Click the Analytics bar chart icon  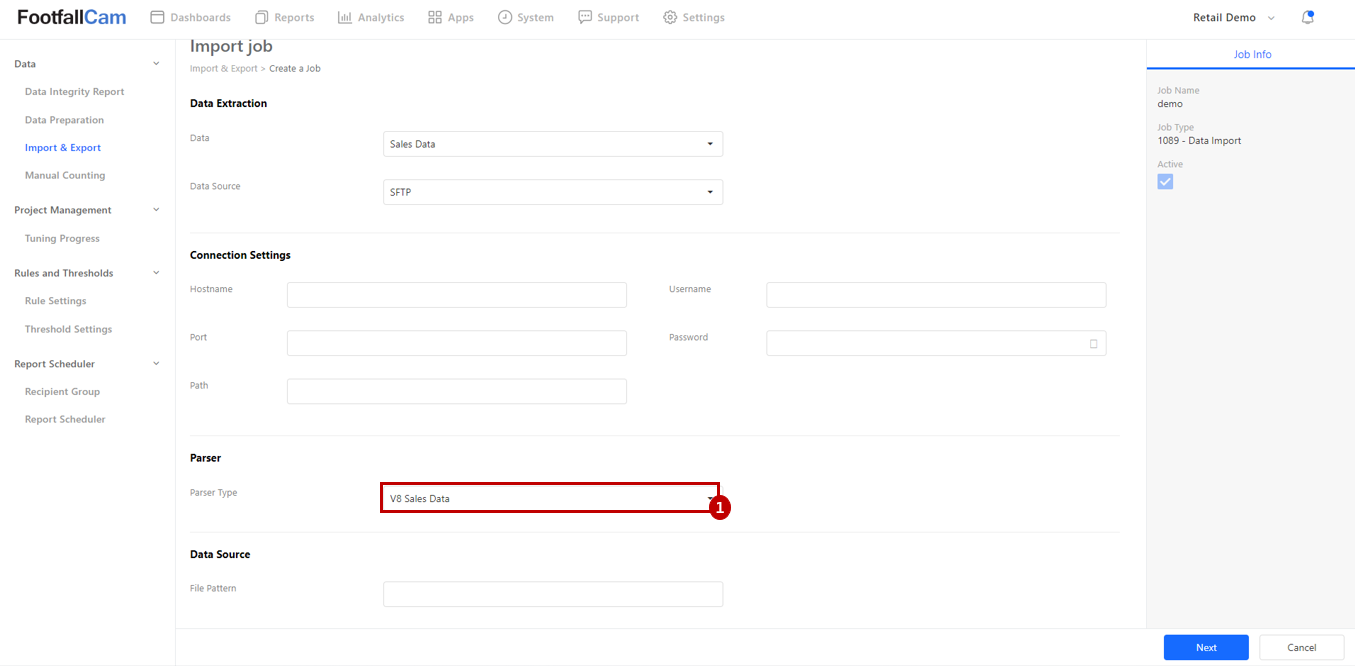(345, 17)
